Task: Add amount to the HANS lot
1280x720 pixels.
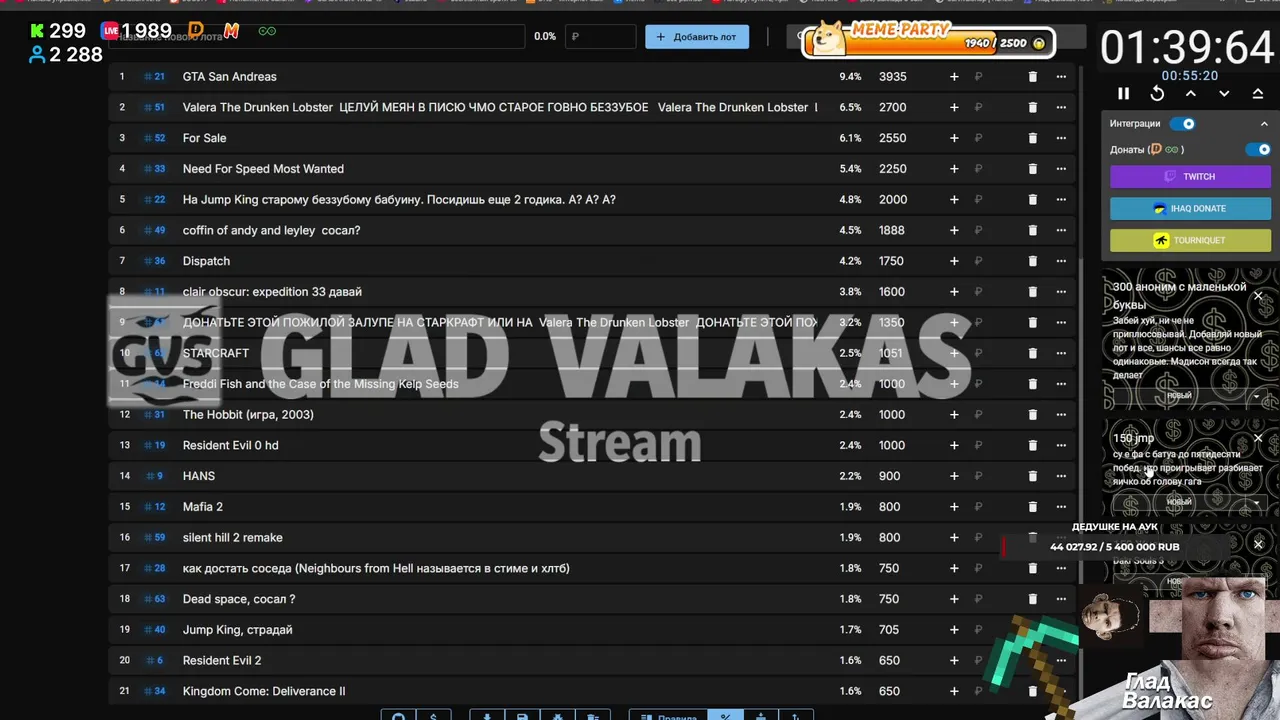Action: click(x=954, y=476)
